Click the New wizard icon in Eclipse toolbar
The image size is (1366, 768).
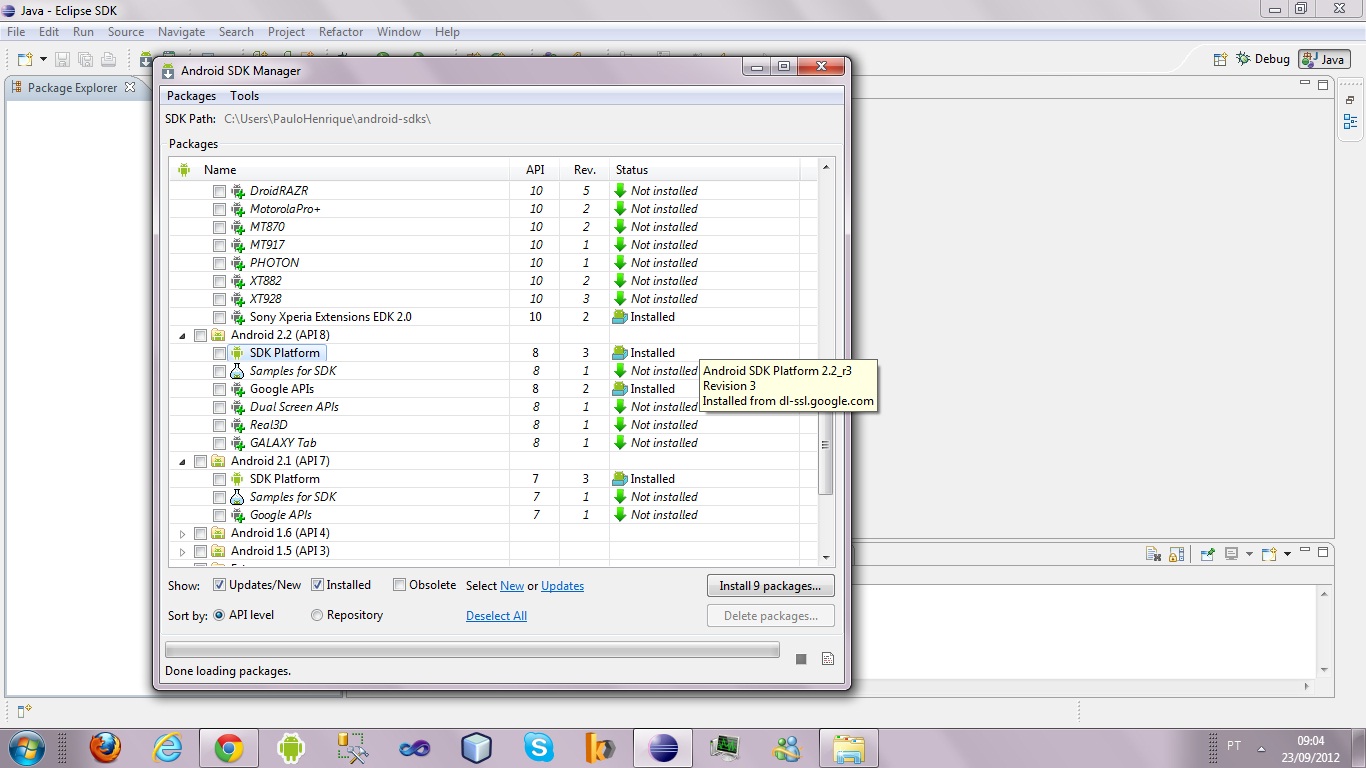click(x=25, y=59)
